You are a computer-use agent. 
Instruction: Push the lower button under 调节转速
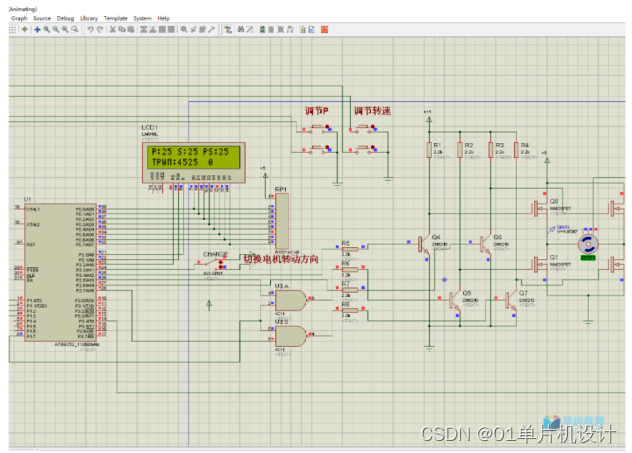(x=363, y=149)
